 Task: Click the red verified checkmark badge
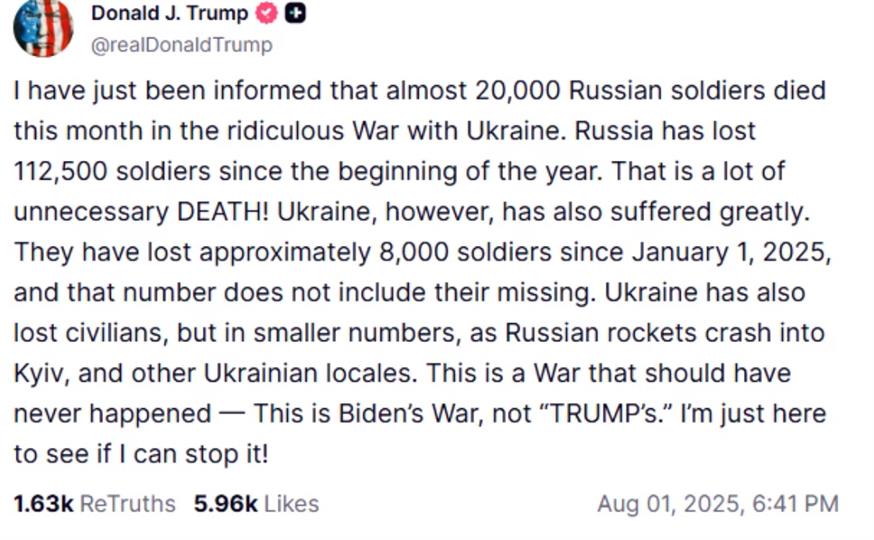click(267, 14)
